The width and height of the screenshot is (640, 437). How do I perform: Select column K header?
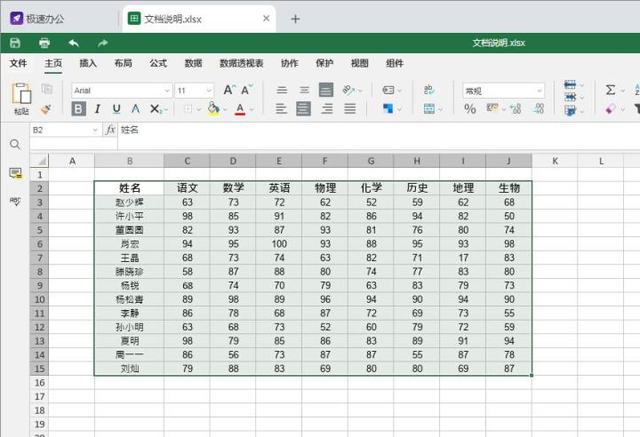pos(555,161)
